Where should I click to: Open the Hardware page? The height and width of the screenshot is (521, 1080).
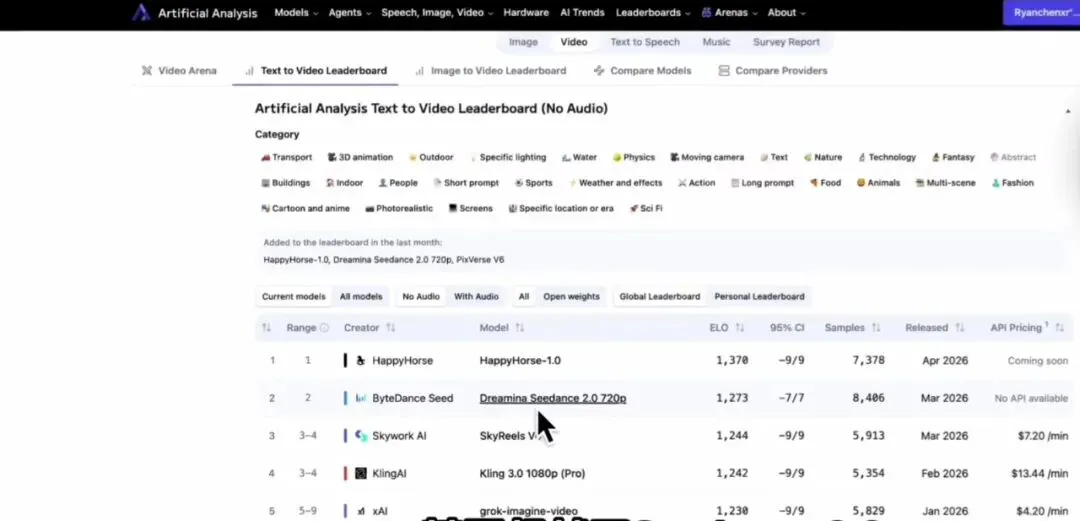[x=526, y=12]
